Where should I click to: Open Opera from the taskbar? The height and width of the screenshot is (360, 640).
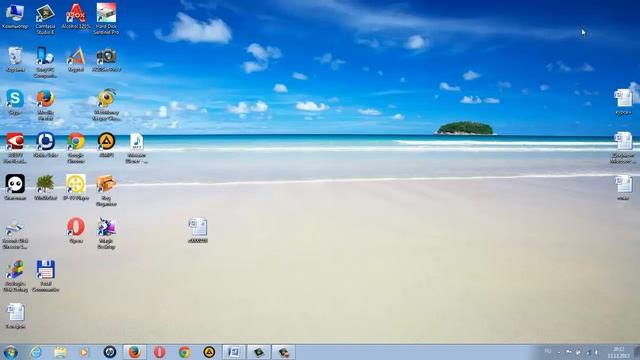click(x=160, y=352)
